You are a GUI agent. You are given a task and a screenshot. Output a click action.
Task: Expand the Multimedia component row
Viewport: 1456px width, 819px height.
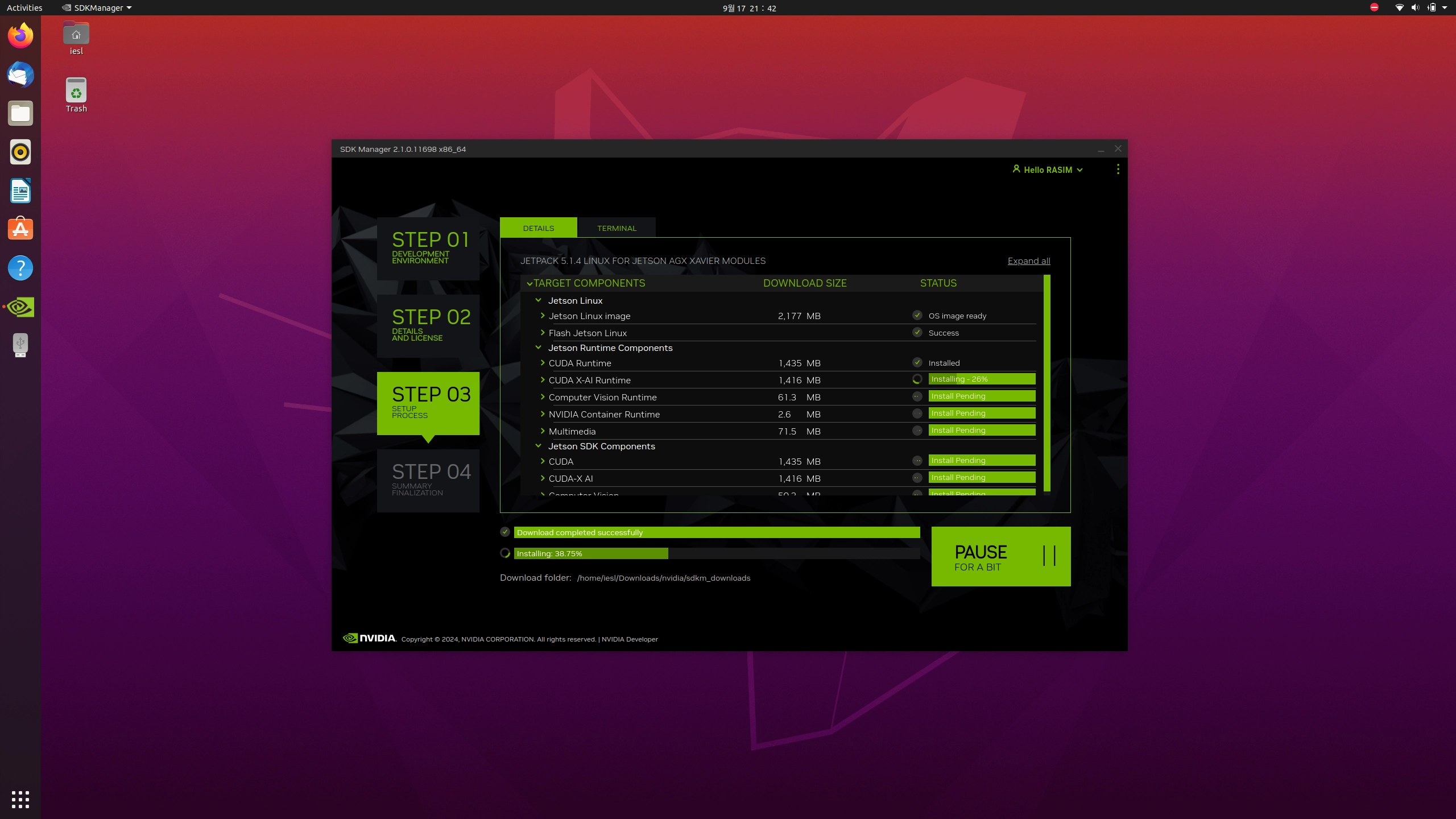coord(543,431)
